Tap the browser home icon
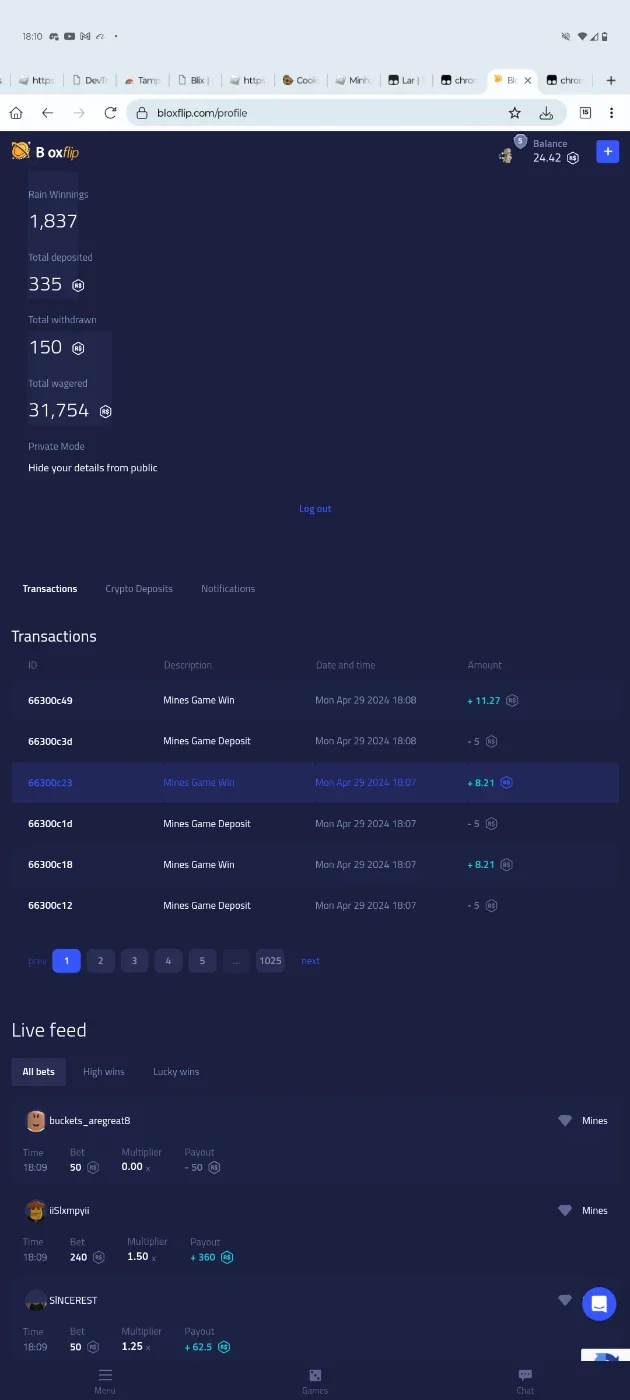 [x=16, y=113]
